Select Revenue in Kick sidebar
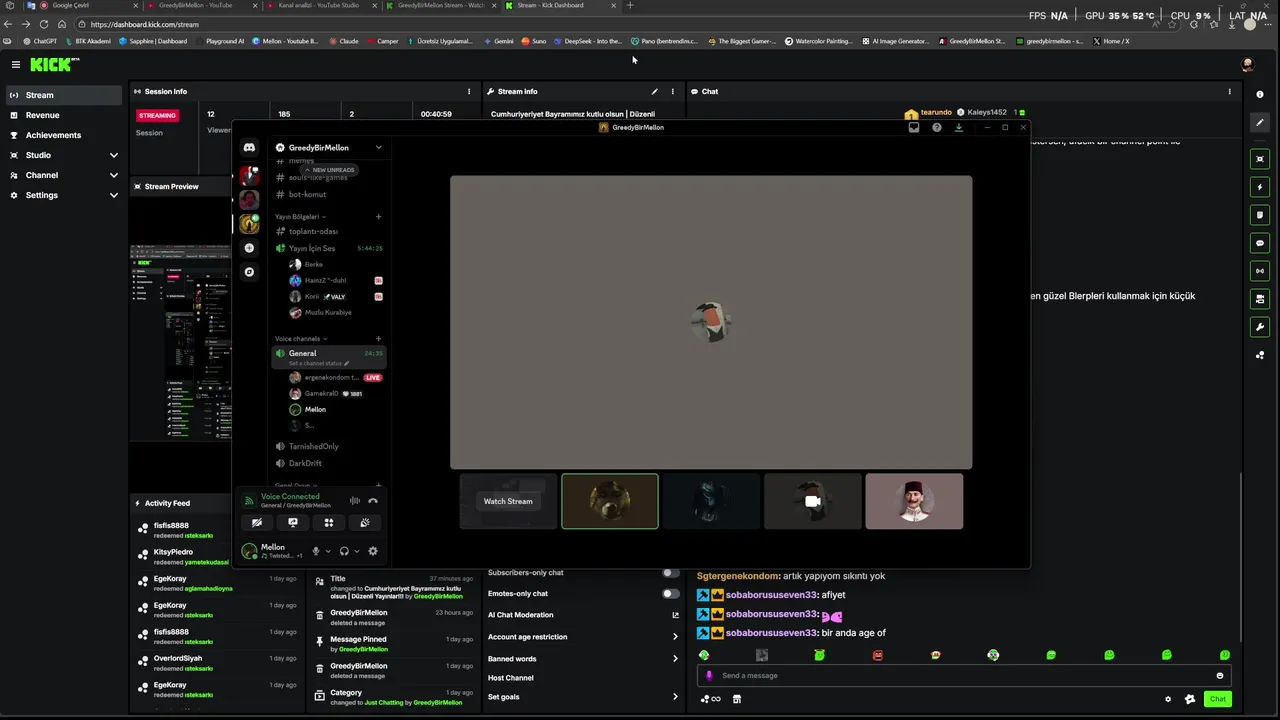 [x=62, y=115]
